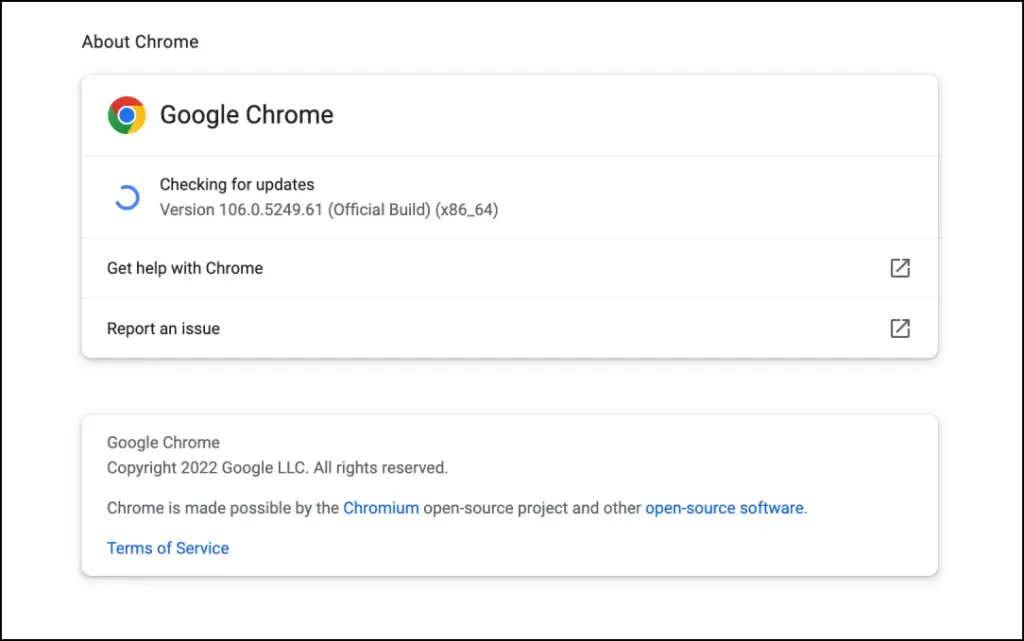Click the Copyright 2022 Google LLC text
The width and height of the screenshot is (1024, 641).
tap(208, 468)
